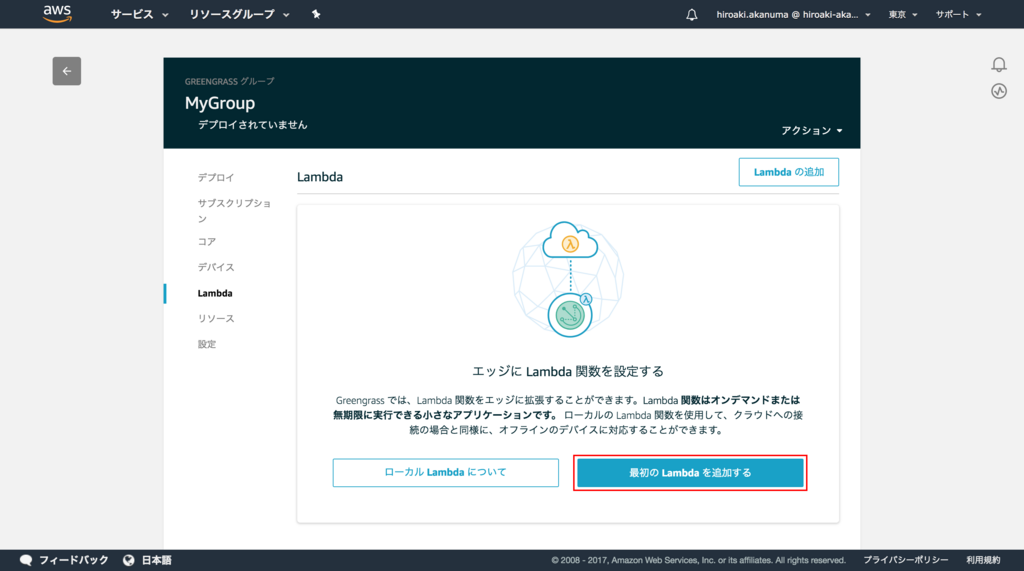This screenshot has width=1024, height=571.
Task: Click the フィードバック link in footer
Action: 74,560
